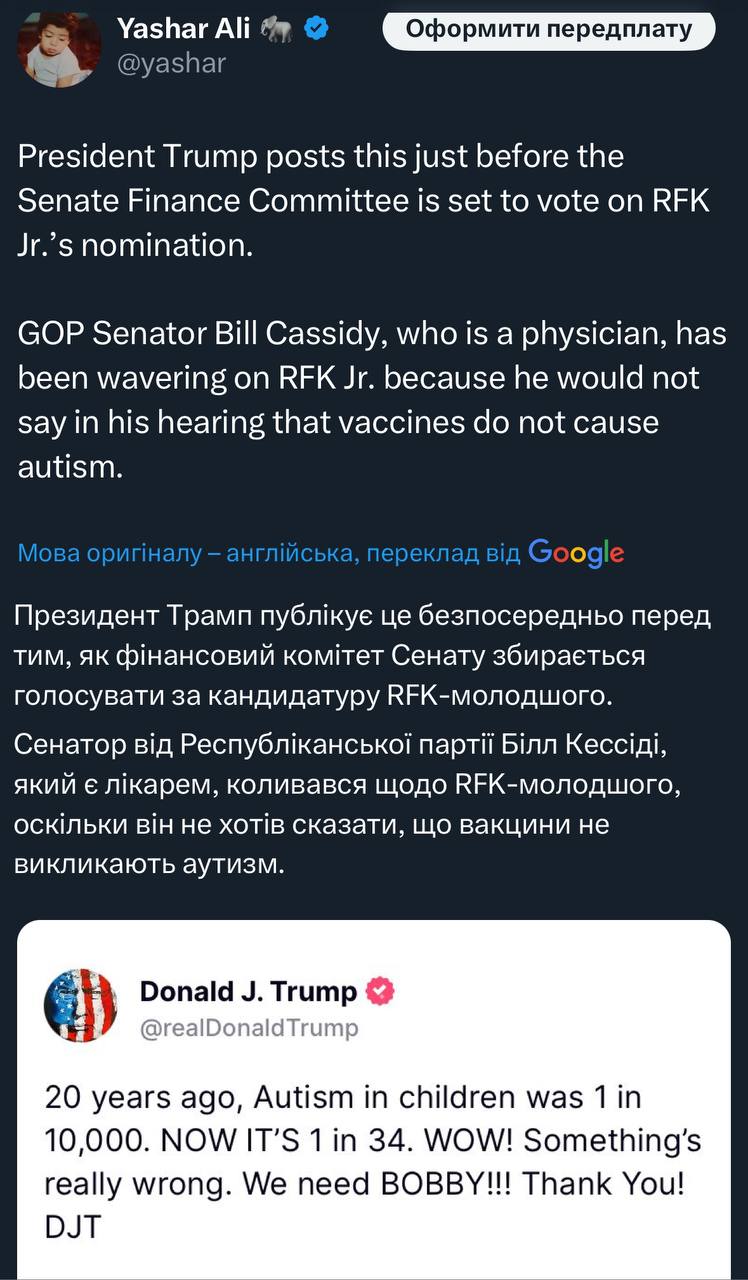This screenshot has height=1280, width=748.
Task: Click the Donald J. Trump name in the quoted post
Action: [248, 991]
